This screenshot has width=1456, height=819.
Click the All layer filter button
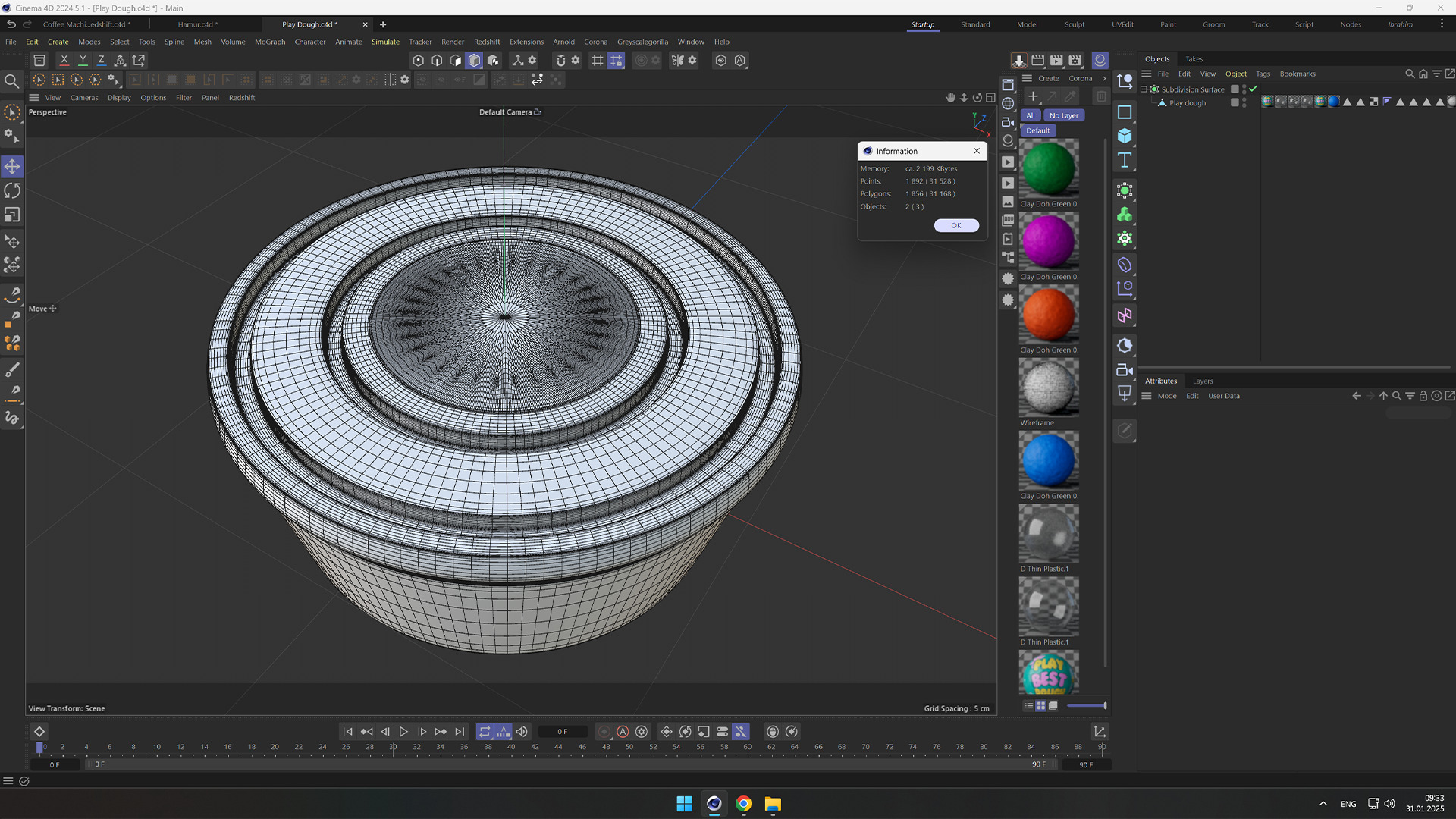[1031, 115]
